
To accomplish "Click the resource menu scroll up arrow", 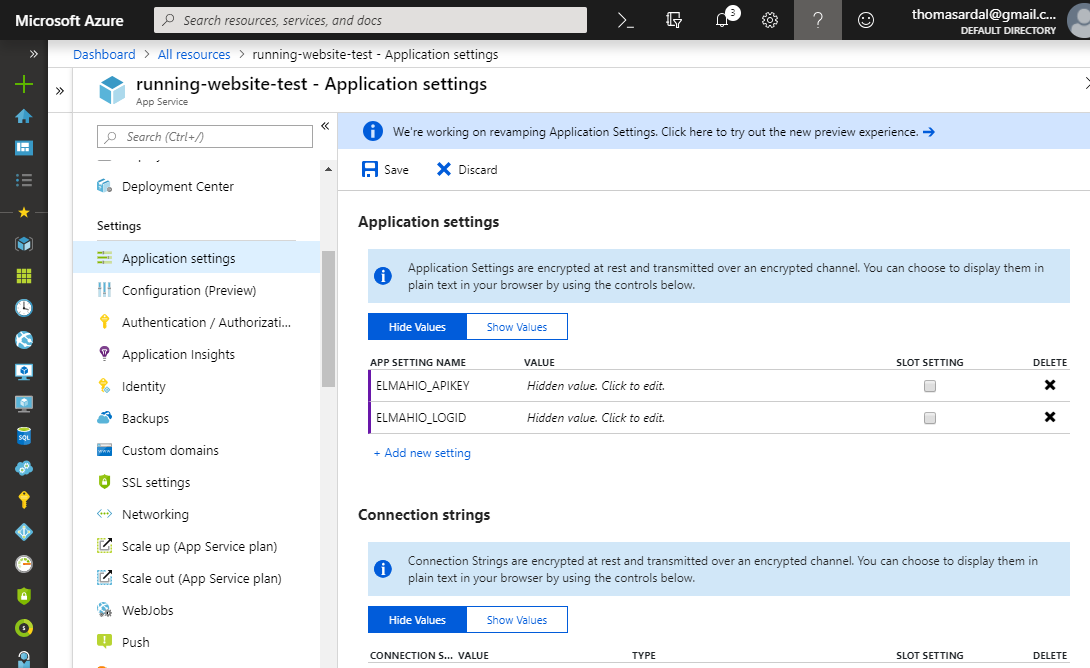I will pyautogui.click(x=328, y=169).
